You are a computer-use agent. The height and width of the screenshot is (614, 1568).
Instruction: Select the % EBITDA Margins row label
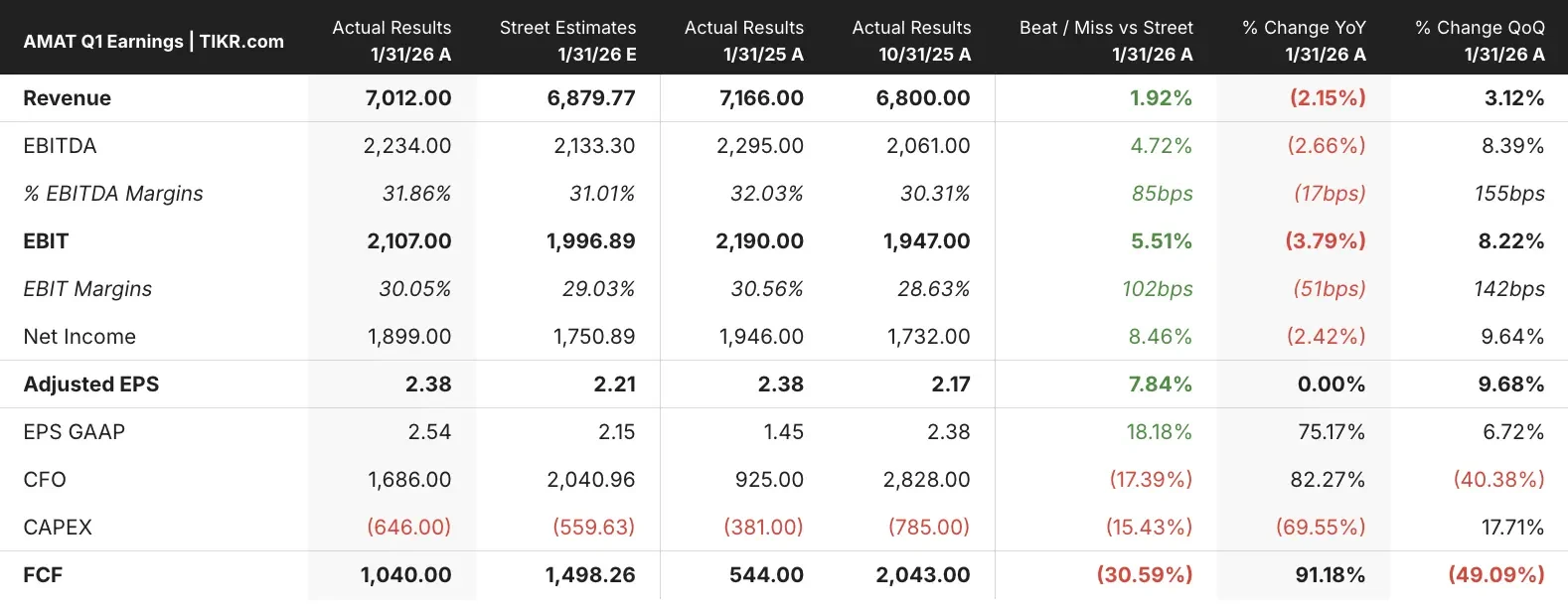pyautogui.click(x=112, y=194)
